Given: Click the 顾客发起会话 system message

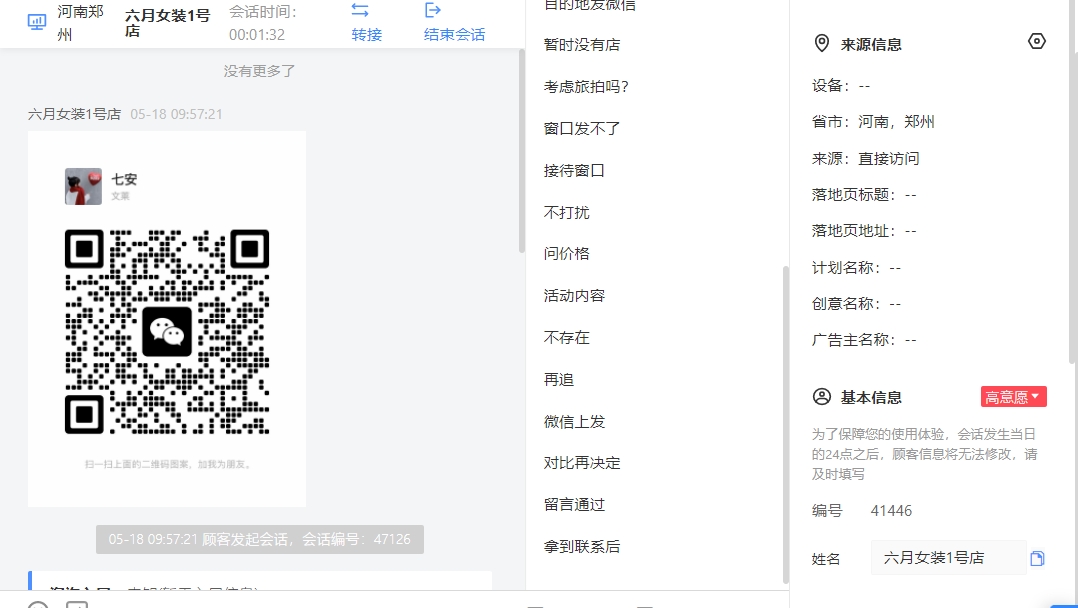Looking at the screenshot, I should click(260, 539).
